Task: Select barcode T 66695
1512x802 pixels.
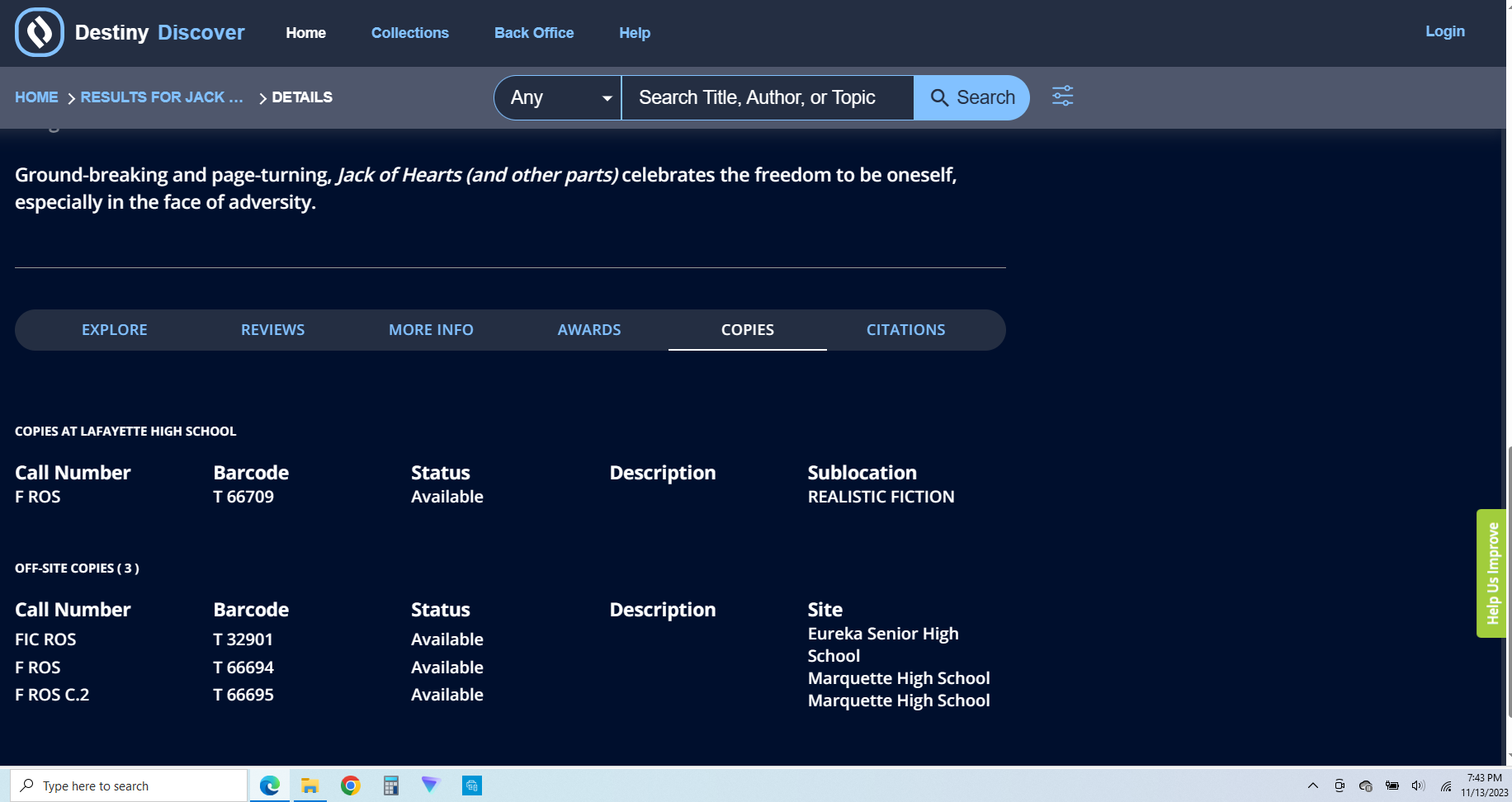Action: coord(243,695)
